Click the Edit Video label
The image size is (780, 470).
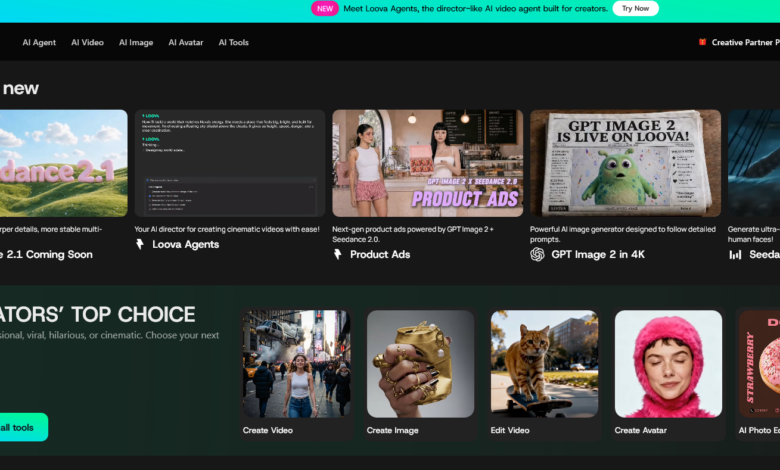coord(510,430)
